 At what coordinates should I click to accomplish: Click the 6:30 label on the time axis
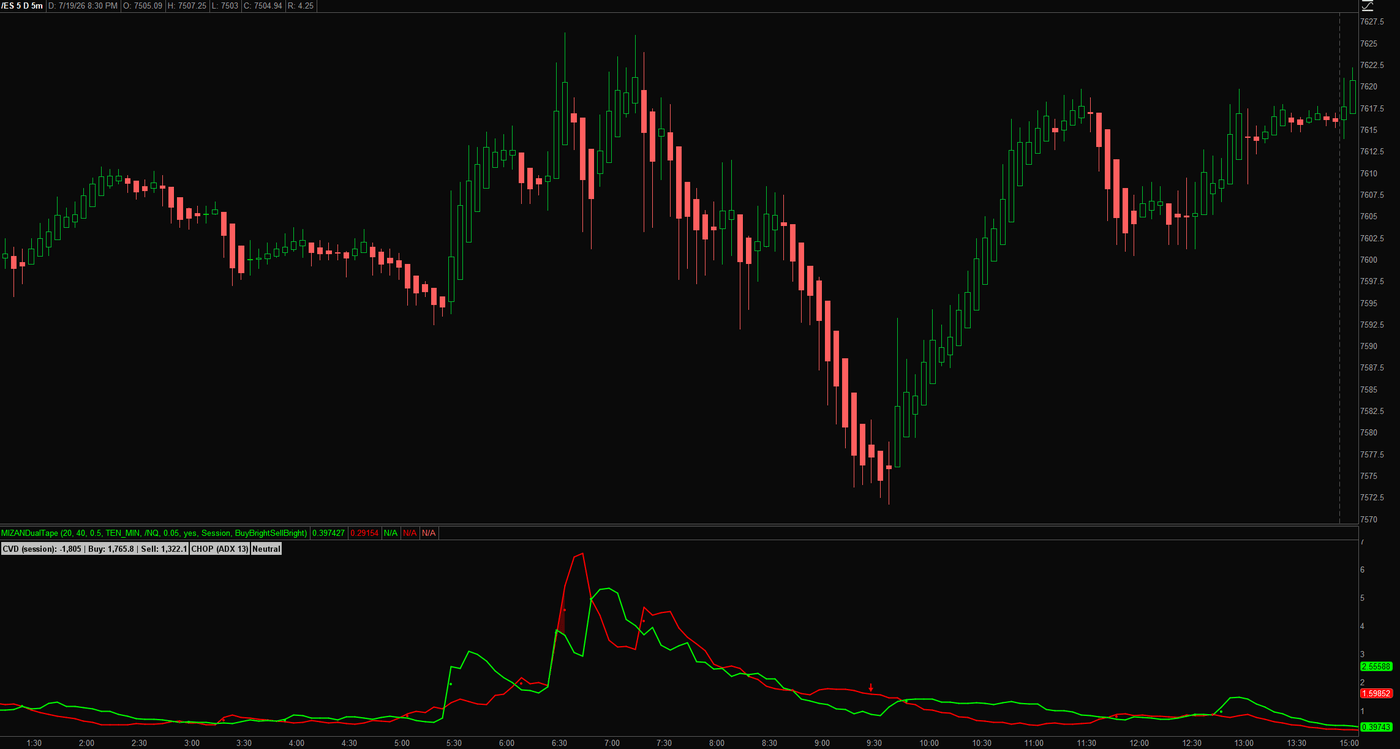click(x=558, y=743)
